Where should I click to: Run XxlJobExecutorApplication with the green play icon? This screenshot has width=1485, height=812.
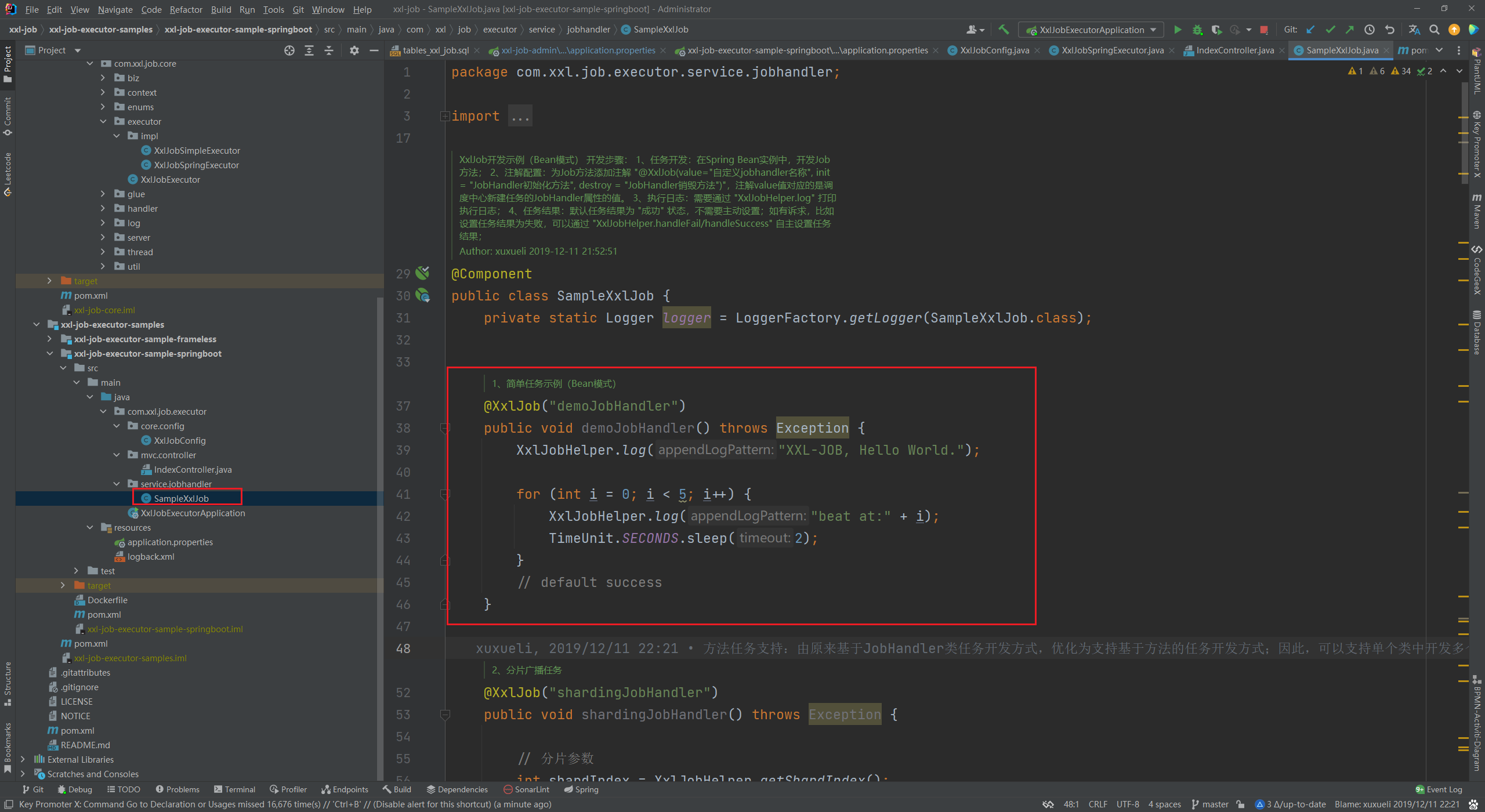pos(1177,30)
